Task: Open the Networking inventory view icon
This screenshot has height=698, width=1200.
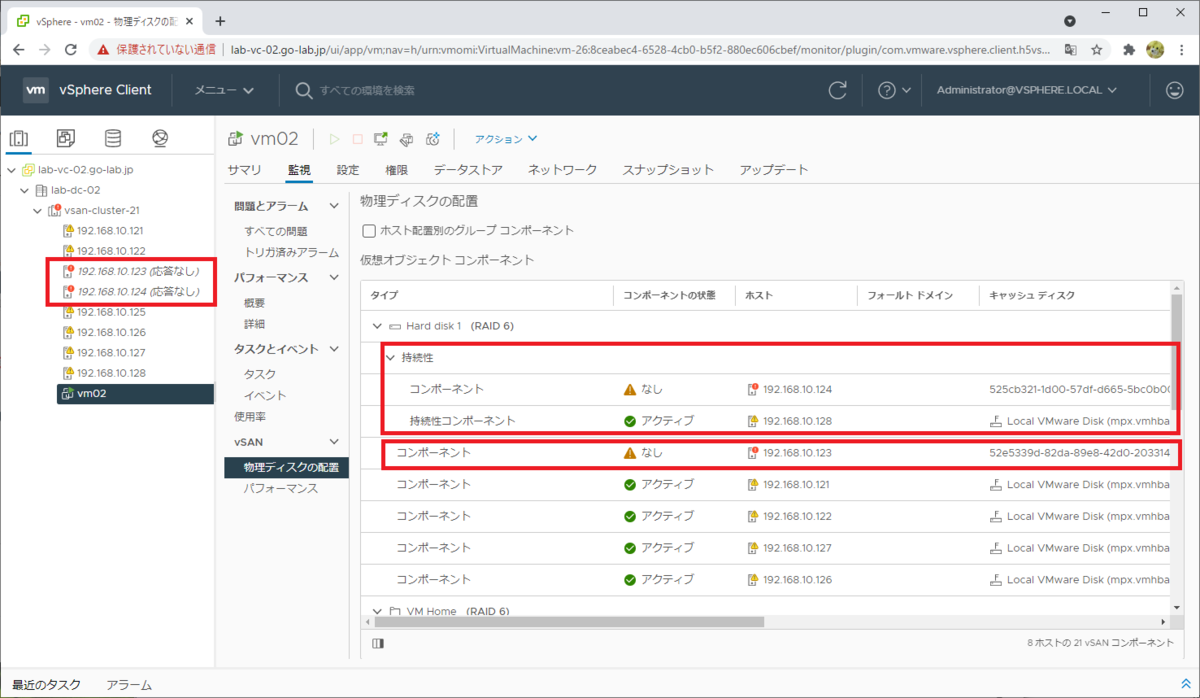Action: 160,138
